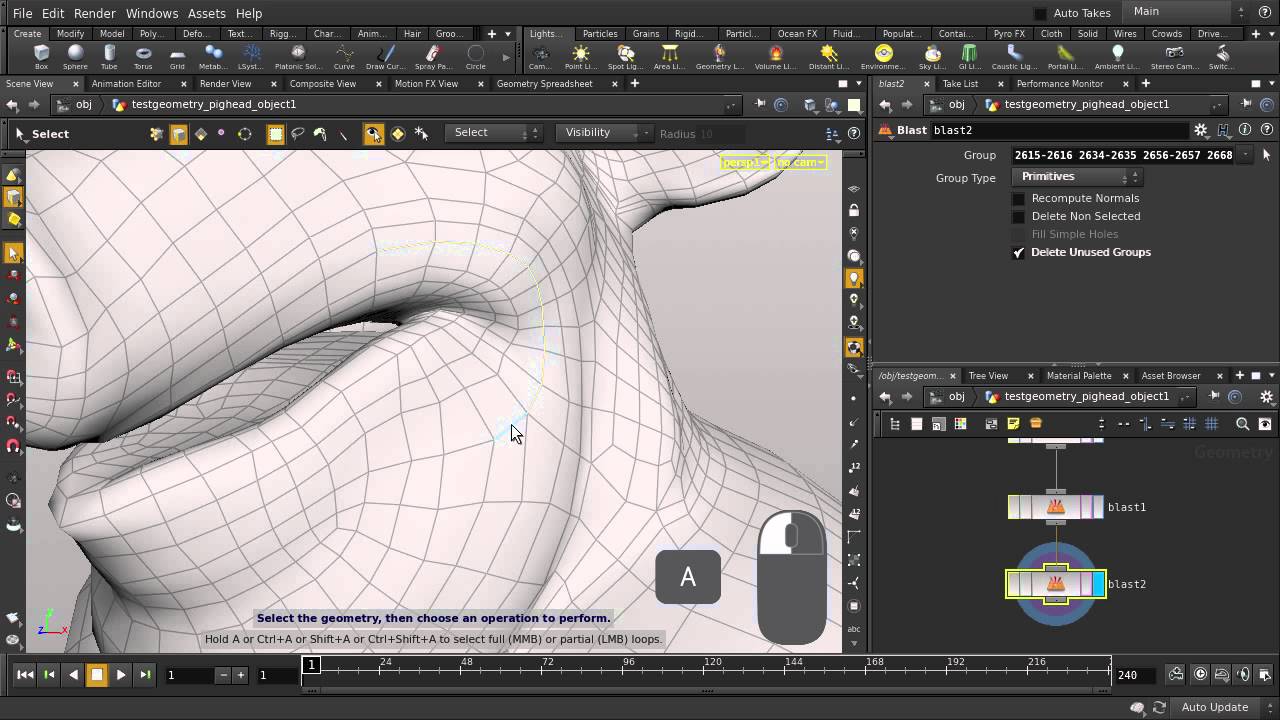Enable the Recompute Normals checkbox
Image resolution: width=1280 pixels, height=720 pixels.
tap(1019, 198)
